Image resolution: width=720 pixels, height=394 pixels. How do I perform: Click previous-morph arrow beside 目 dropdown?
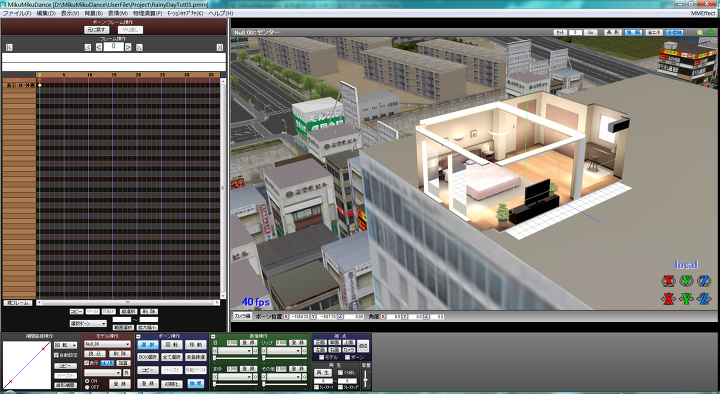click(215, 351)
